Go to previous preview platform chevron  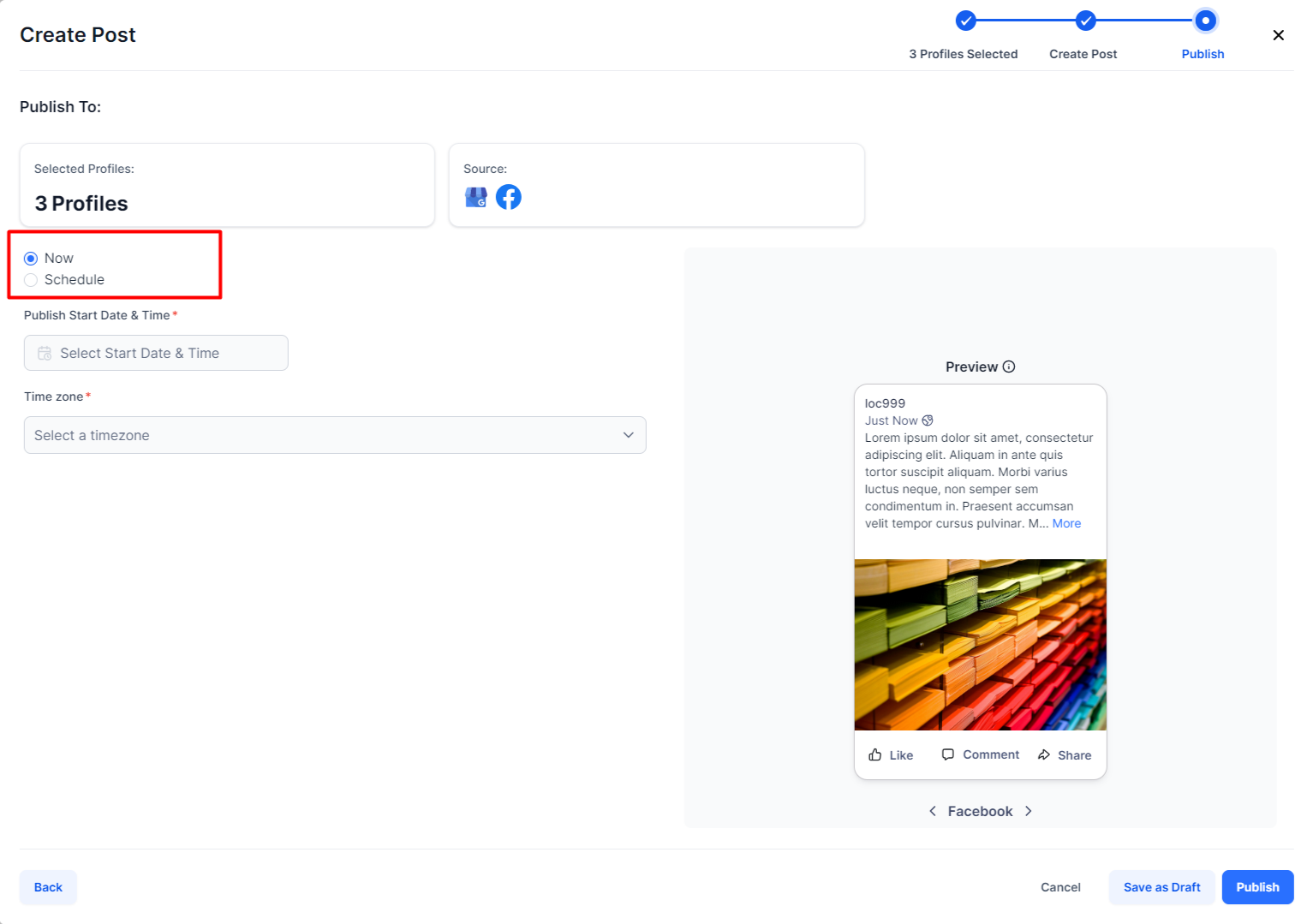pyautogui.click(x=933, y=811)
